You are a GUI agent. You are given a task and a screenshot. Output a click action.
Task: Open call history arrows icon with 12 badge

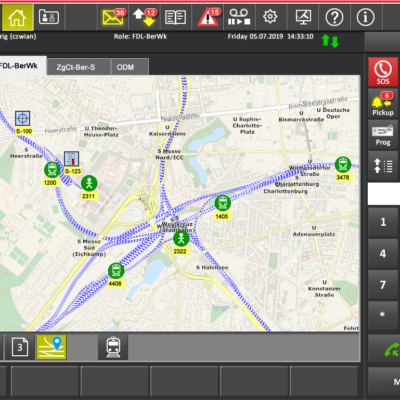point(144,17)
